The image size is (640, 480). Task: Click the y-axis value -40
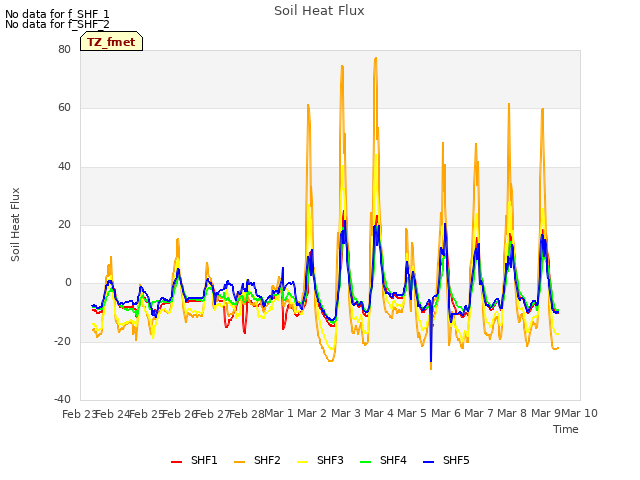pos(63,399)
